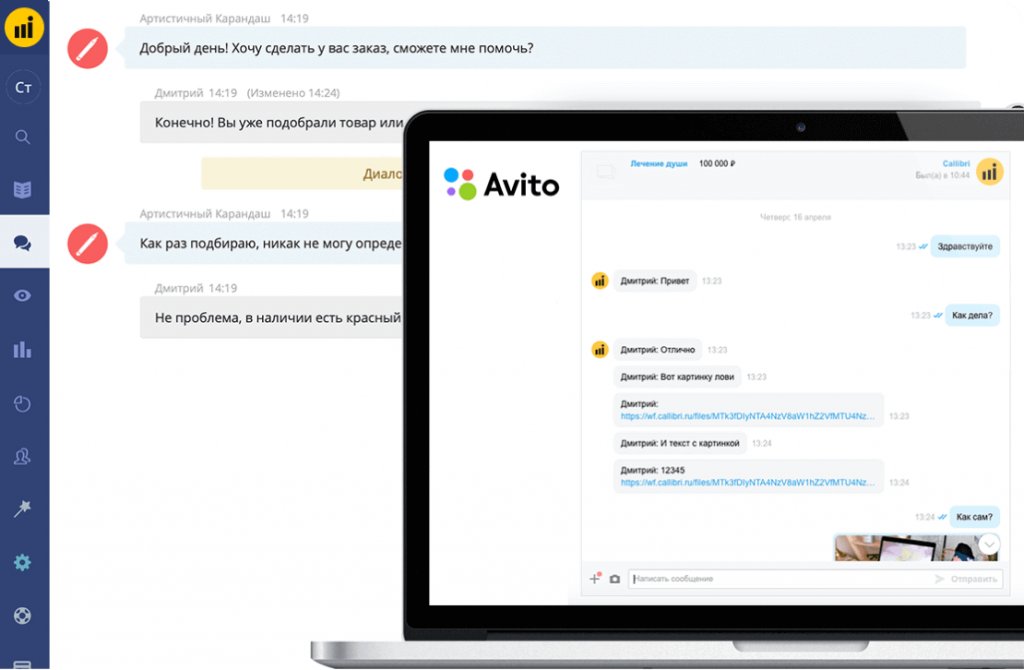Screen dimensions: 1024x670
Task: Click the round scroll-down chevron in chat
Action: coord(989,544)
